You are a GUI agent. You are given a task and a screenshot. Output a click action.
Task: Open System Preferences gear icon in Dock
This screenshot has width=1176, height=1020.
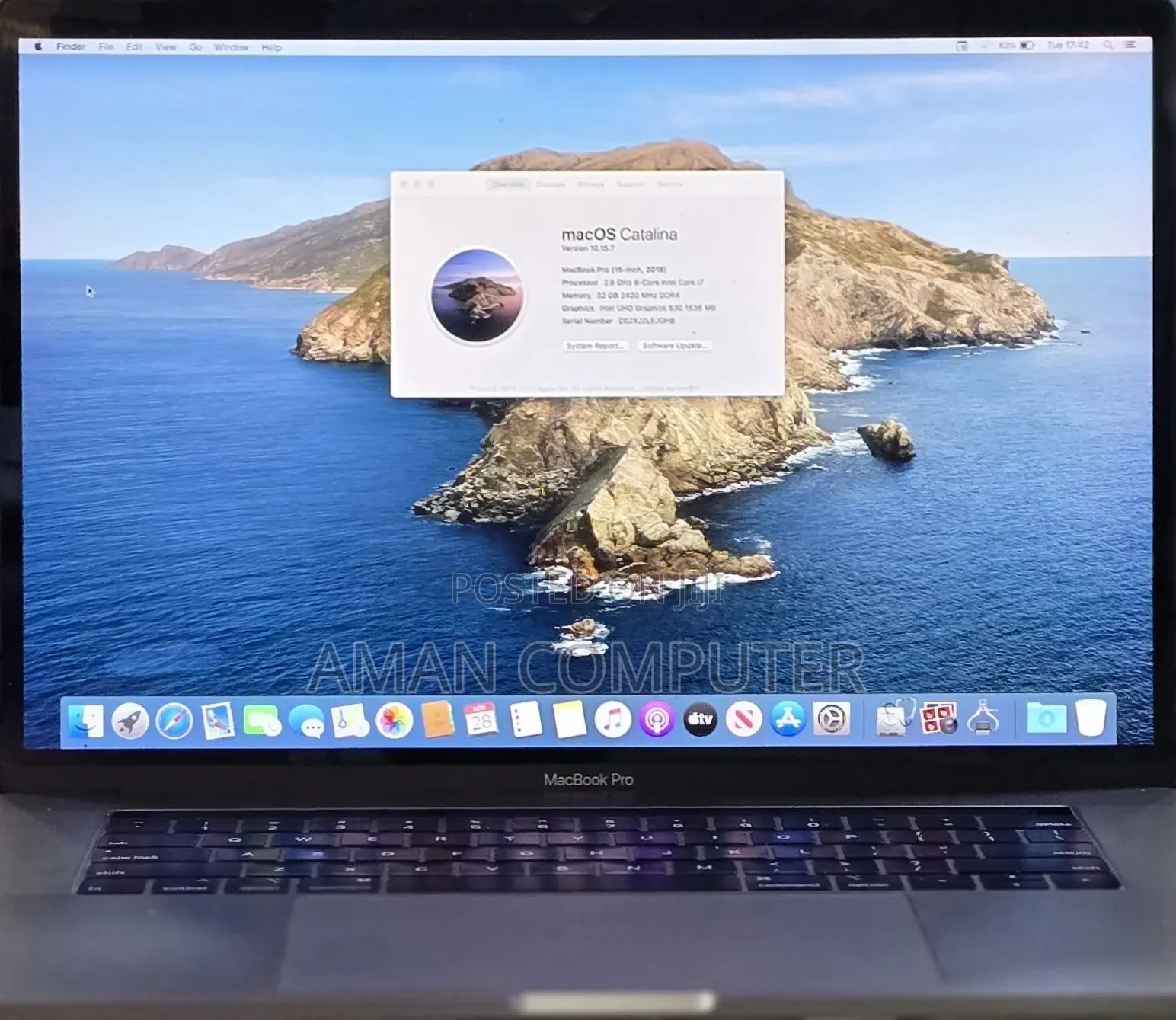pos(832,719)
